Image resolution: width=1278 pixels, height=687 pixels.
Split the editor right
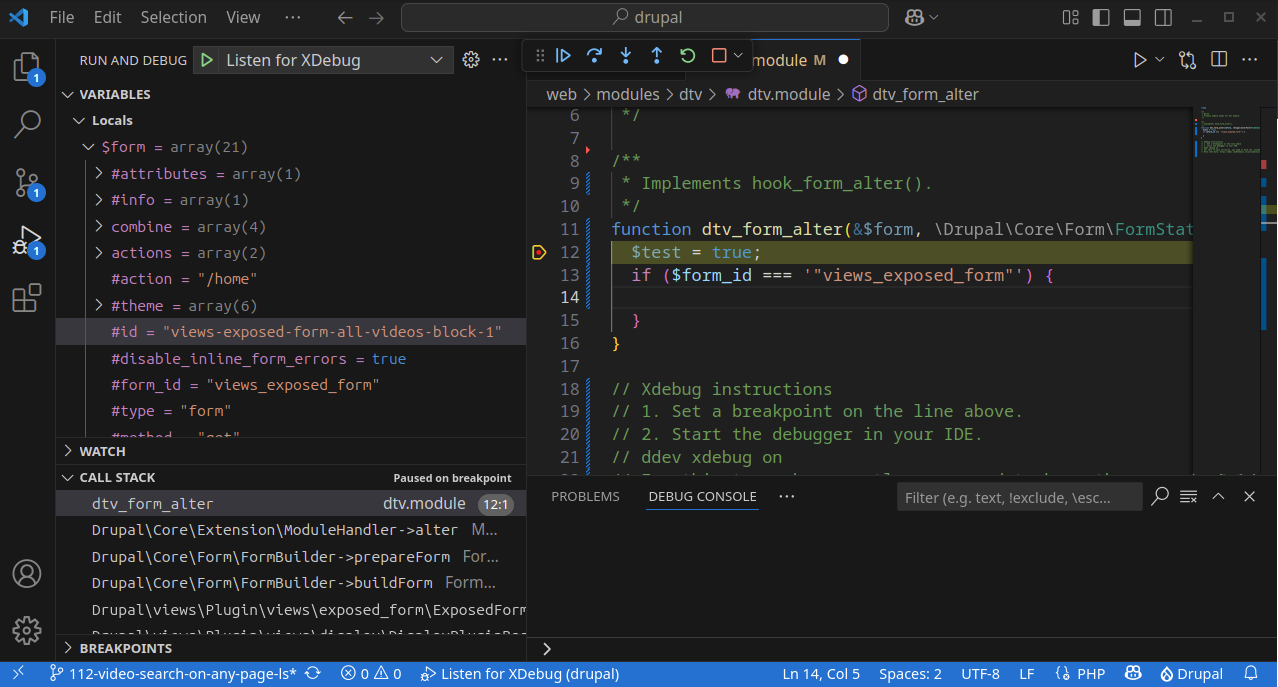point(1219,60)
